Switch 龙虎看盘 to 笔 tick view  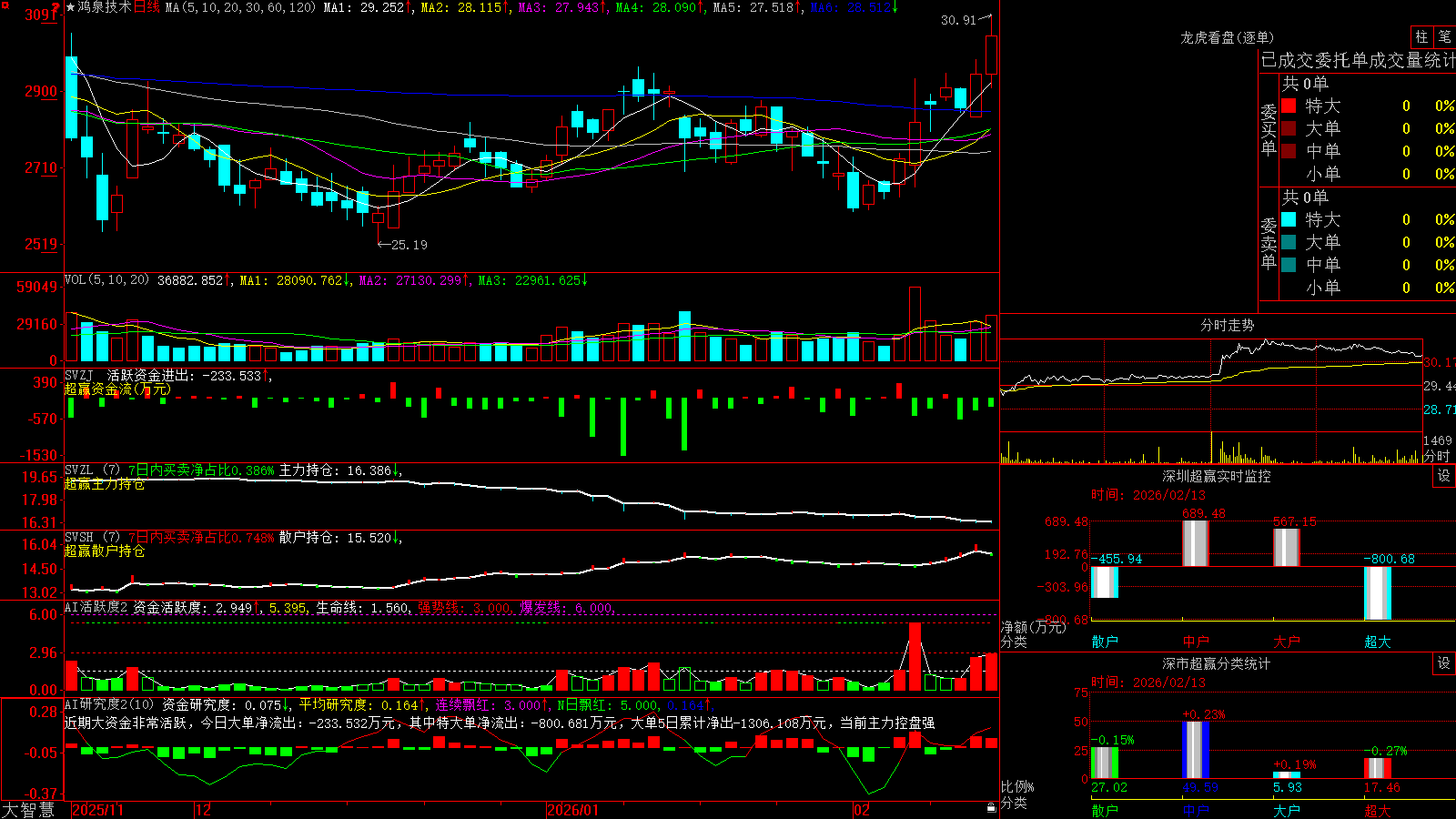pos(1444,37)
